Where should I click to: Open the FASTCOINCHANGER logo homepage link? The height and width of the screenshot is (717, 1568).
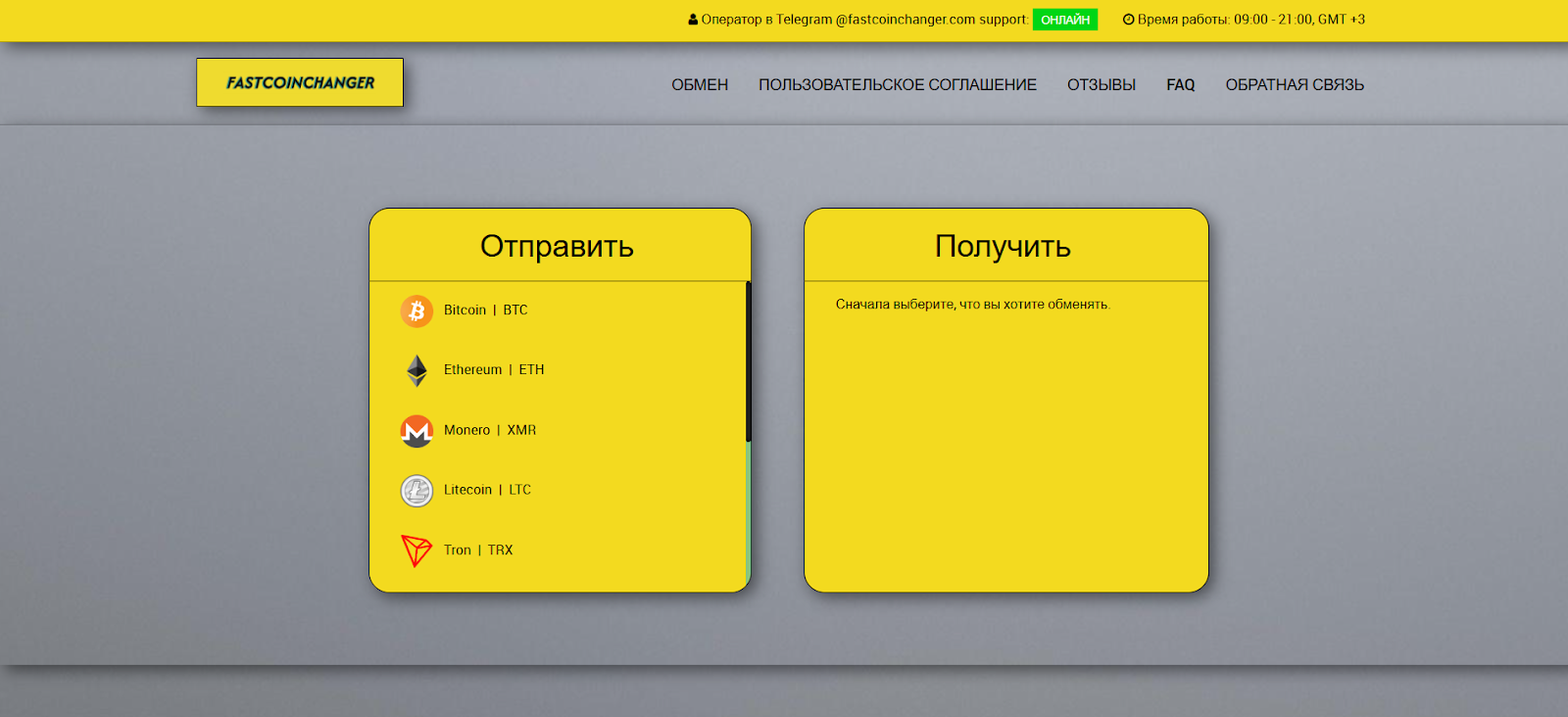click(300, 82)
